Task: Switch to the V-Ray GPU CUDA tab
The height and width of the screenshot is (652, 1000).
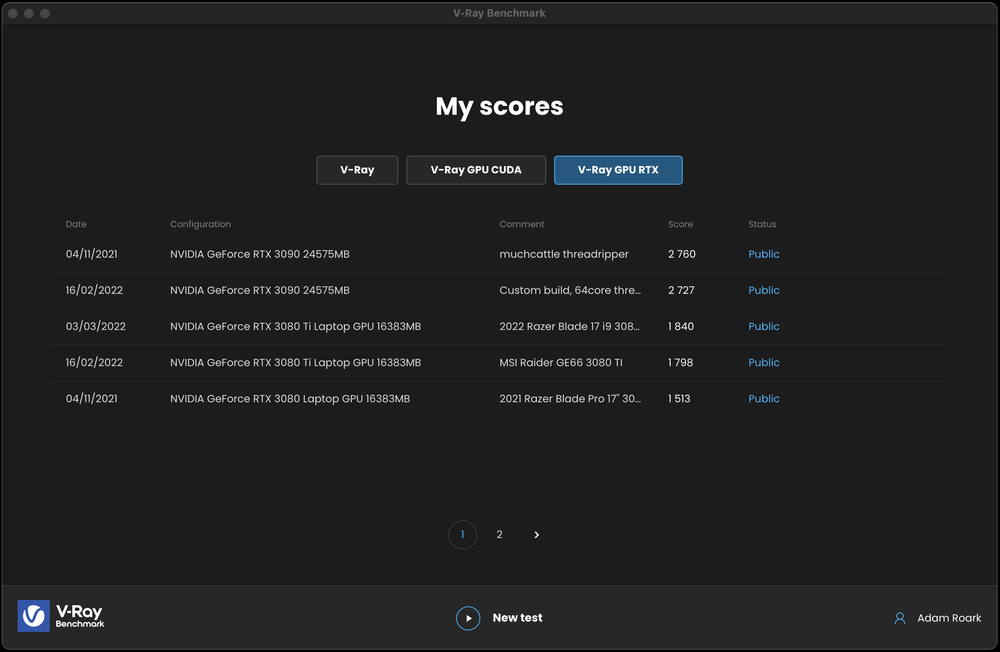Action: click(476, 170)
